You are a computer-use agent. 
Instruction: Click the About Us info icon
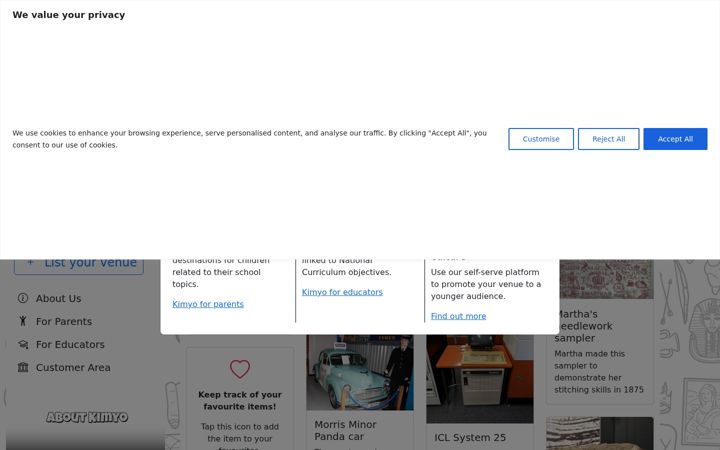[23, 298]
